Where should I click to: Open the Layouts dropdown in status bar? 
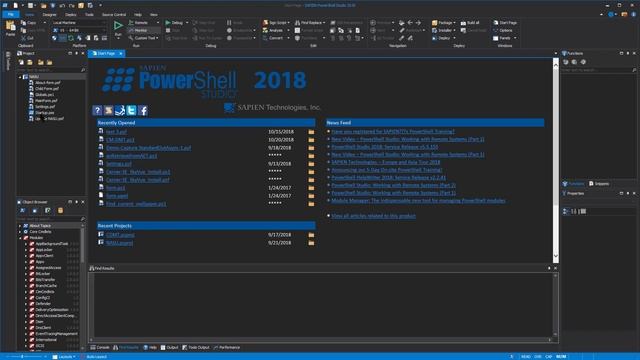[64, 357]
